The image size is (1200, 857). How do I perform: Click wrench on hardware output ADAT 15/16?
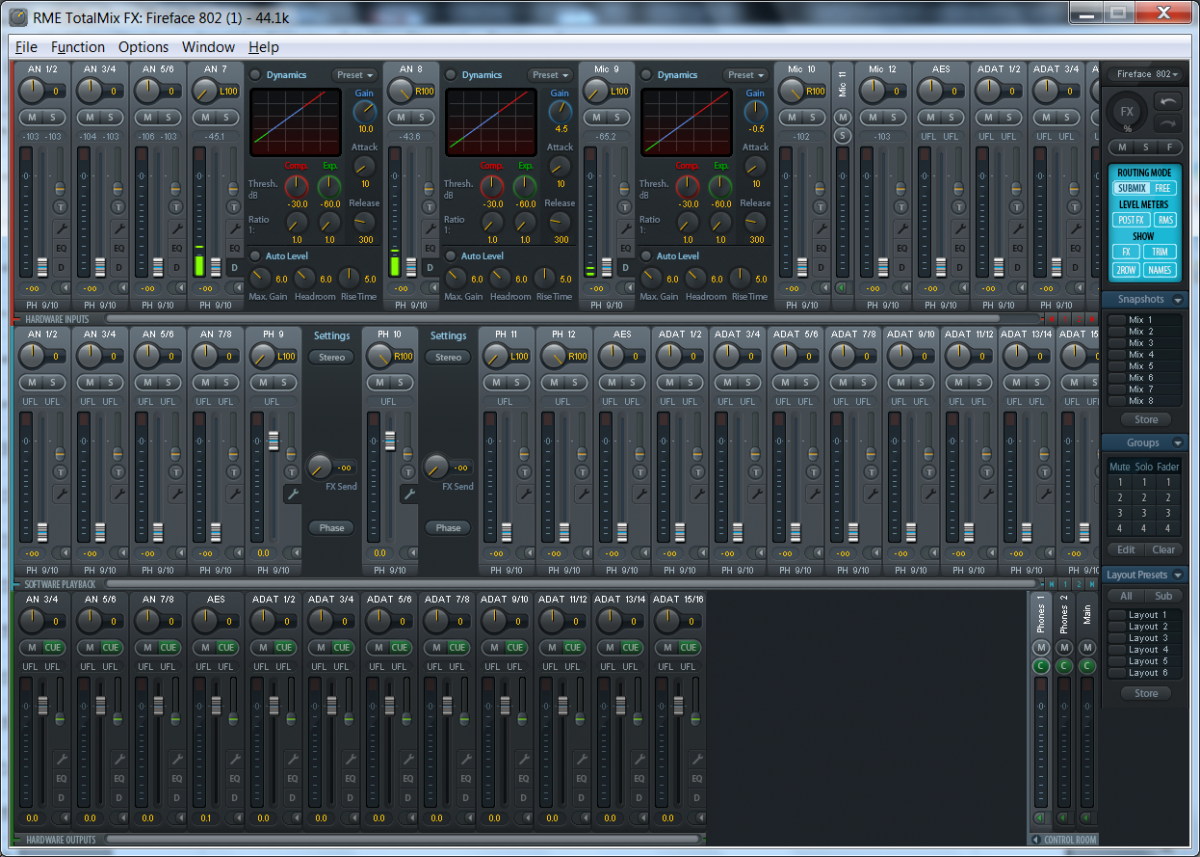699,759
